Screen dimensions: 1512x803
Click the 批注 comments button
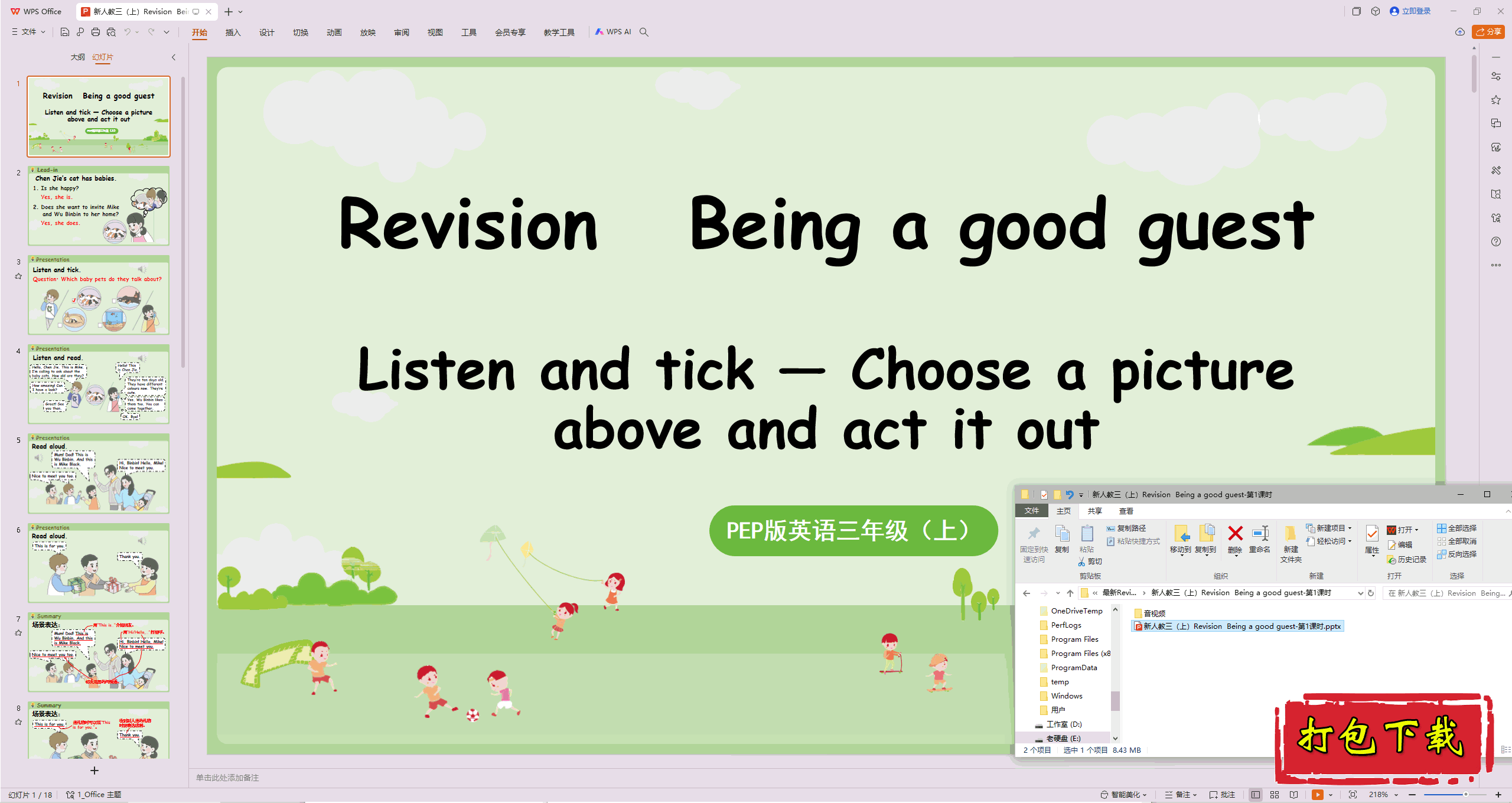[x=1223, y=795]
